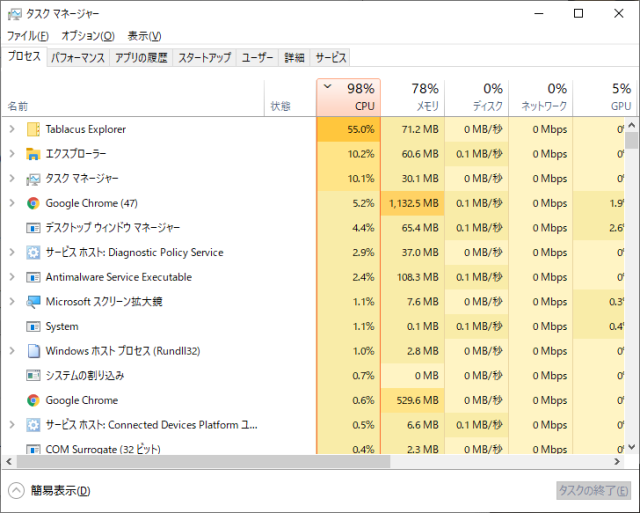Sort by the ディスク column header
640x513 pixels.
coord(477,97)
